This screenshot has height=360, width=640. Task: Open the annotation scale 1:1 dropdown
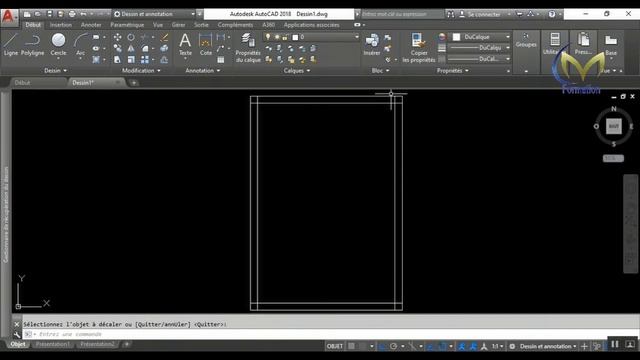pos(497,346)
